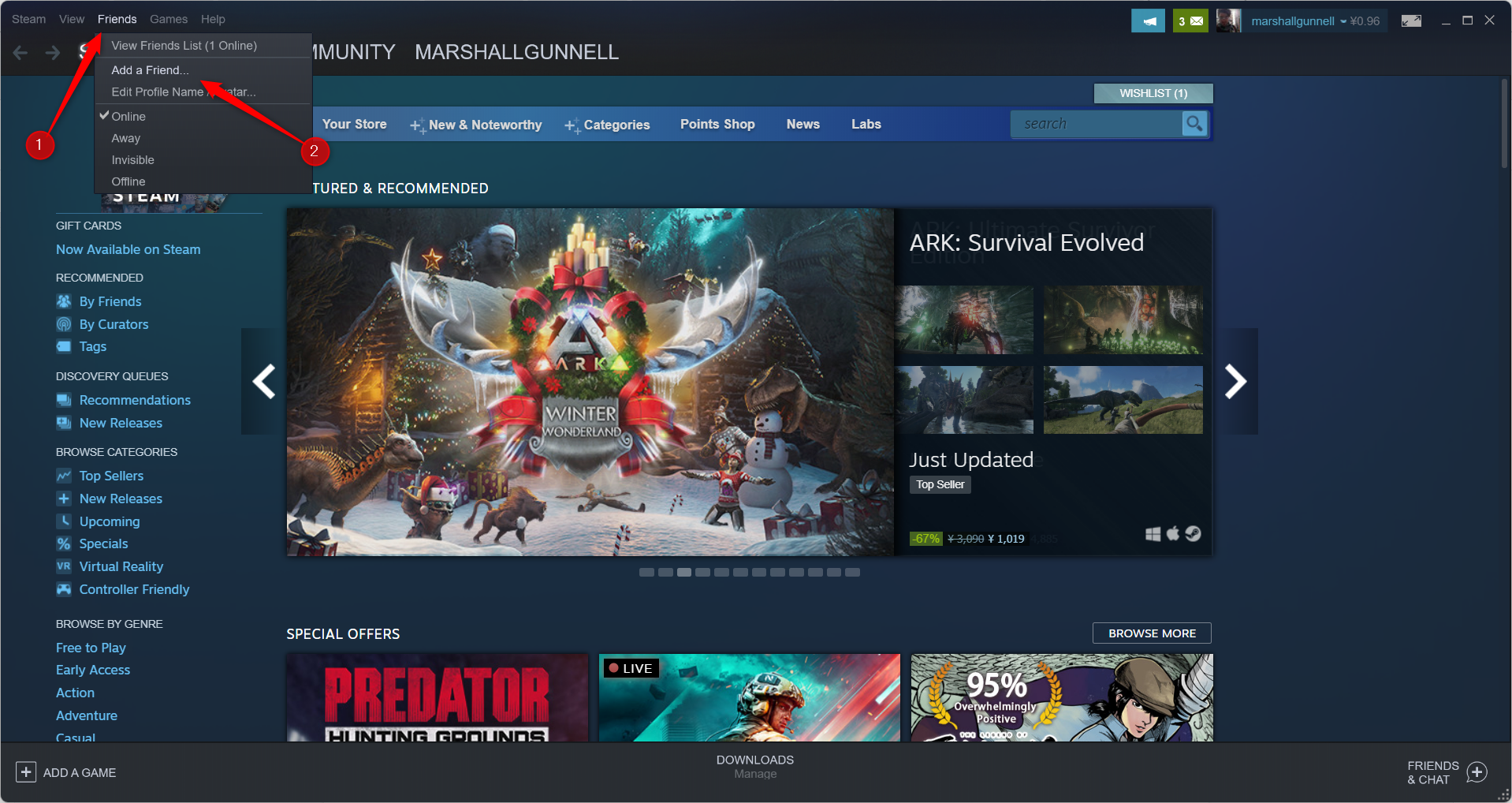Viewport: 1512px width, 803px height.
Task: Select the third carousel page indicator
Action: (x=684, y=573)
